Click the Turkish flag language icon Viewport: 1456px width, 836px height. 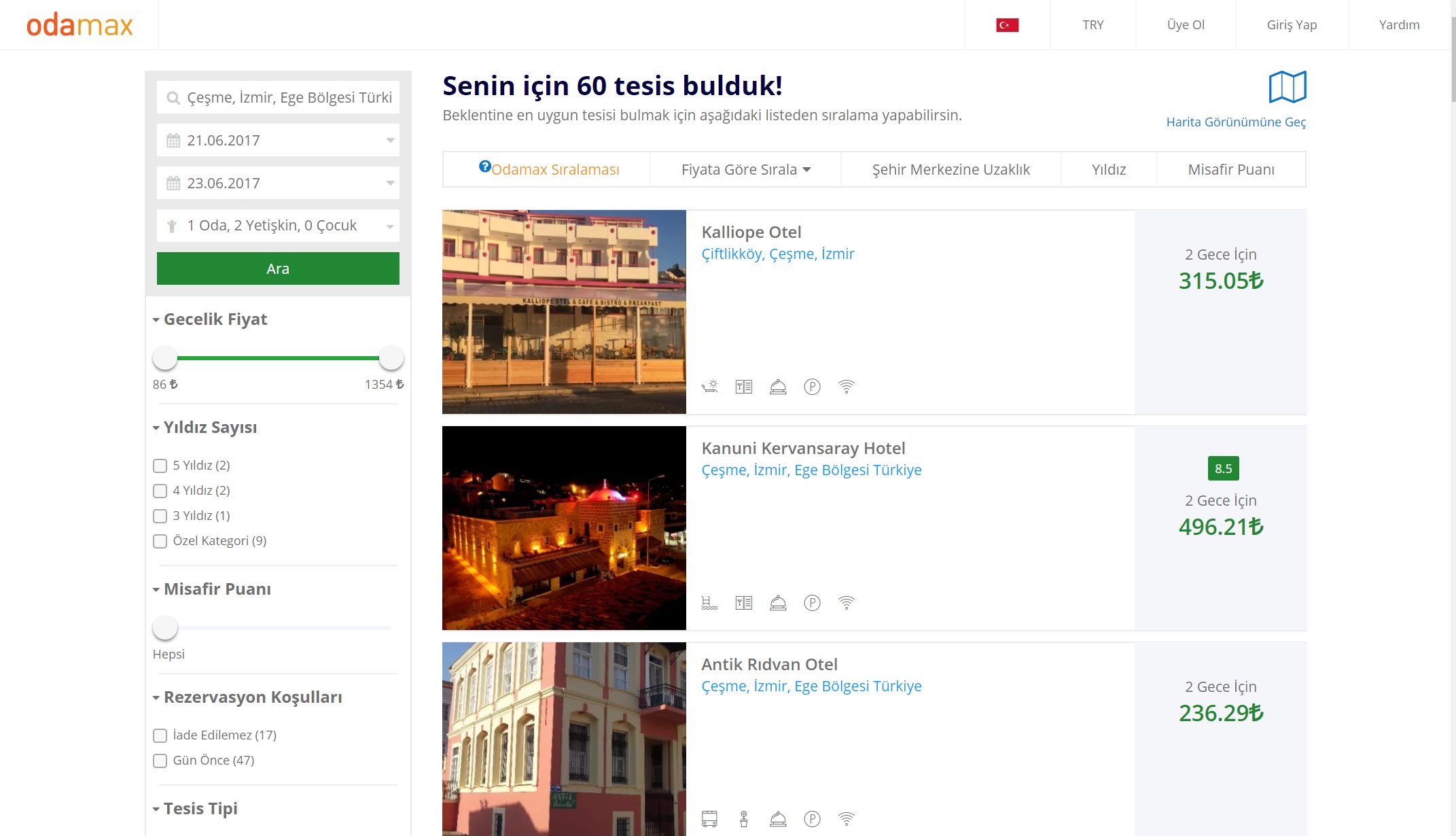point(1007,25)
